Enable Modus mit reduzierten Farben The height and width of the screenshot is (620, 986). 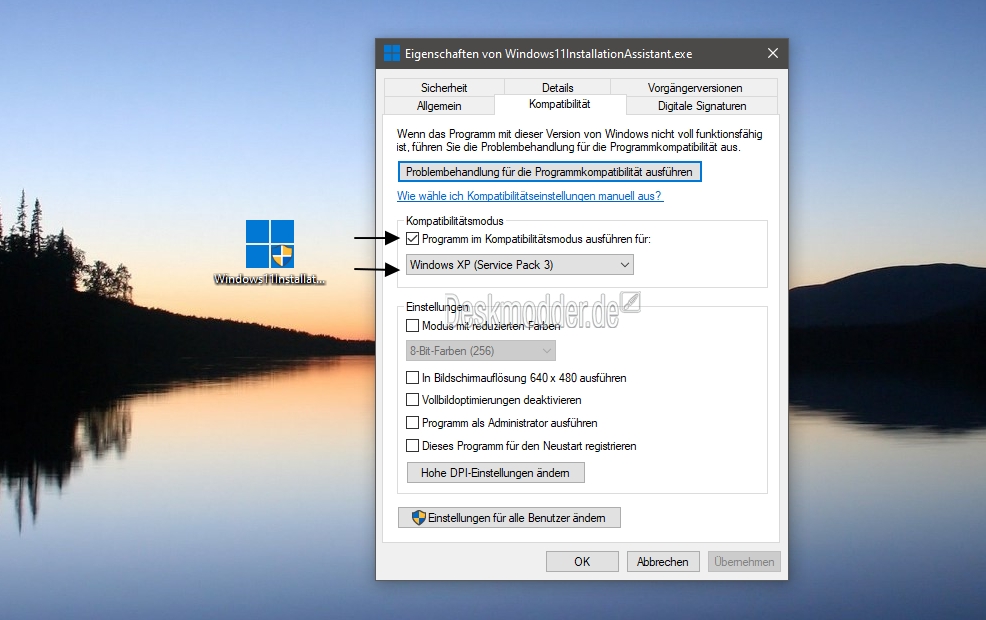click(413, 326)
